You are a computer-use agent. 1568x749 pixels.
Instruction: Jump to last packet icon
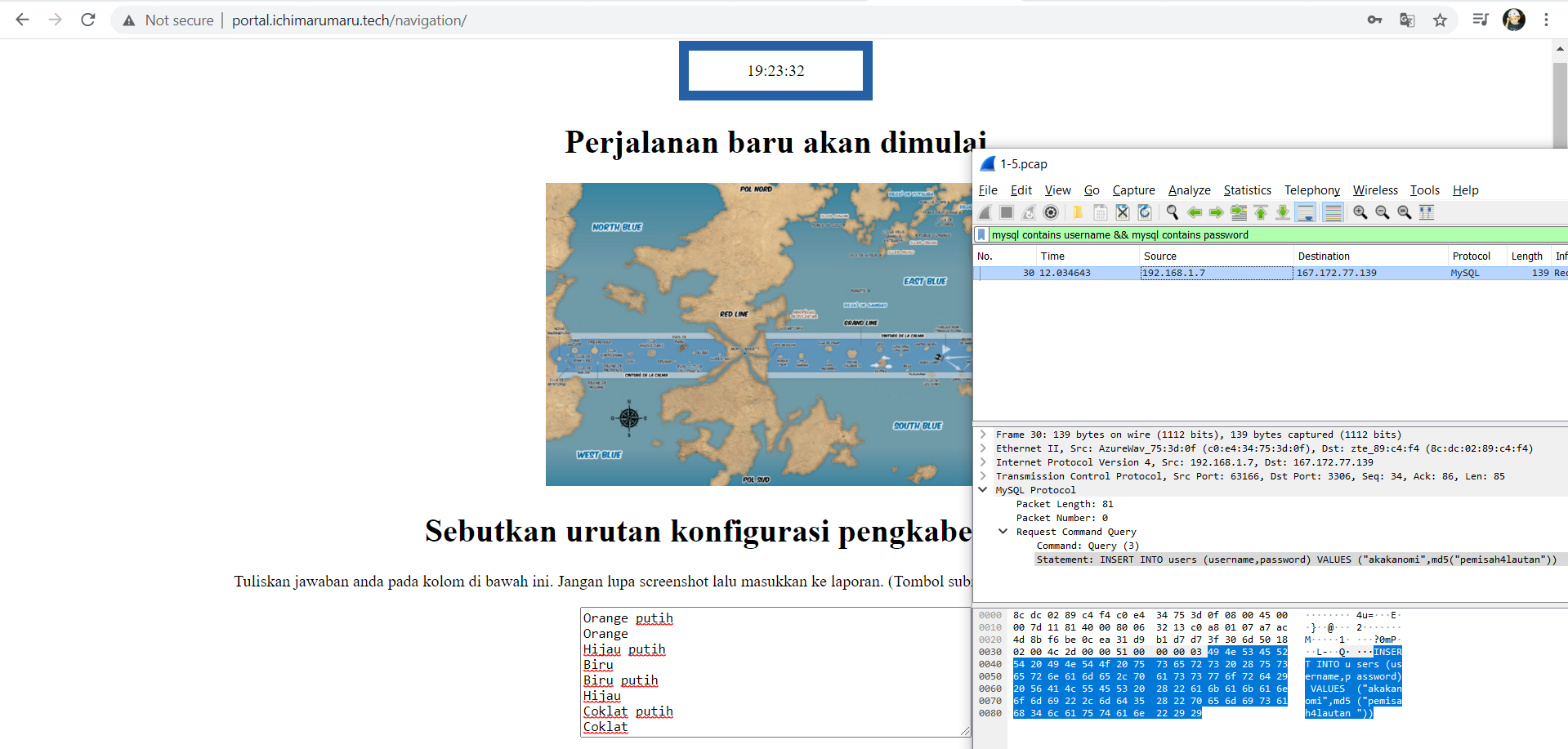click(1283, 212)
